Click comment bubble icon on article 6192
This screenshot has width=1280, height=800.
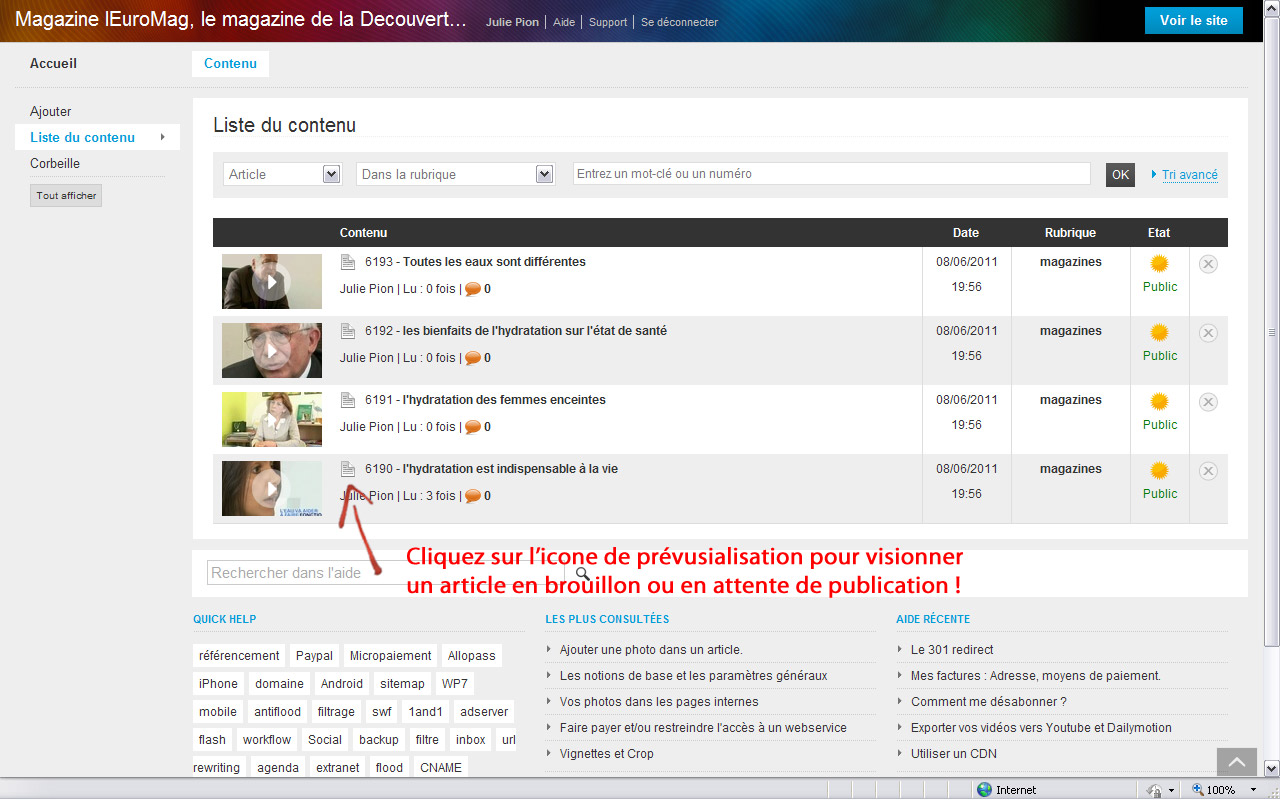click(x=473, y=358)
